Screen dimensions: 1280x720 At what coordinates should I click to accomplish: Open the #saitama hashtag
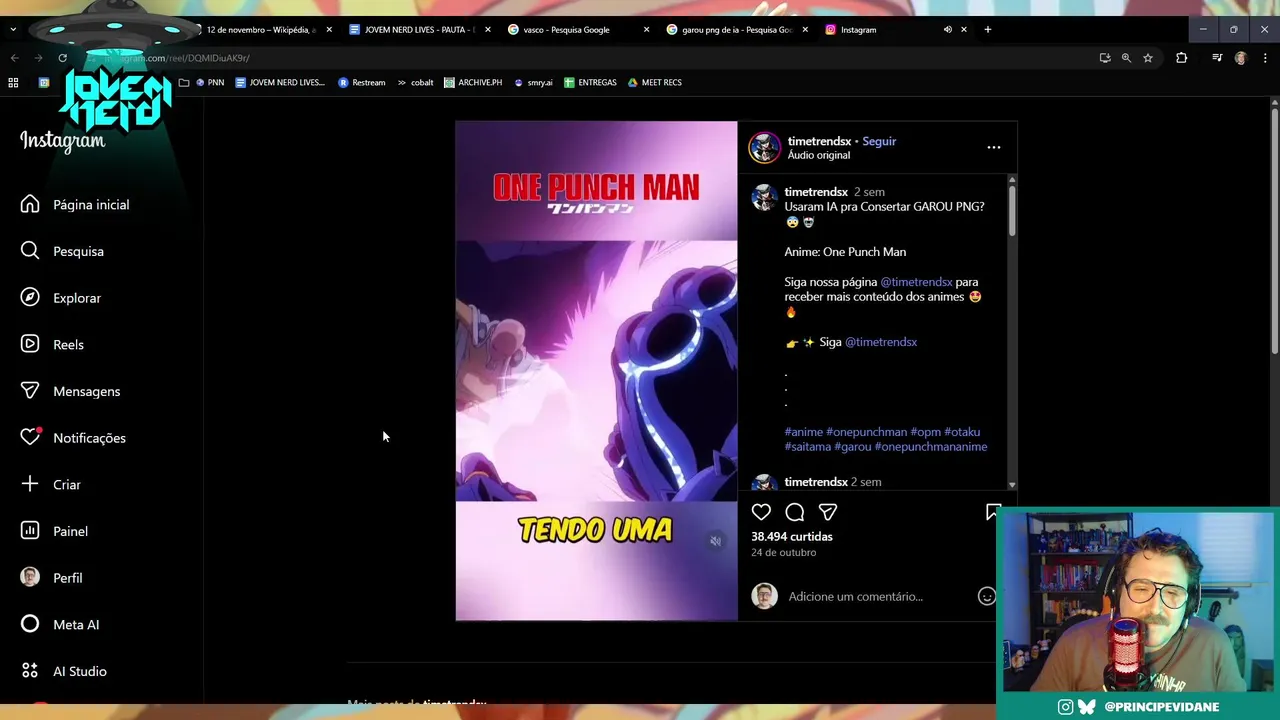click(808, 447)
